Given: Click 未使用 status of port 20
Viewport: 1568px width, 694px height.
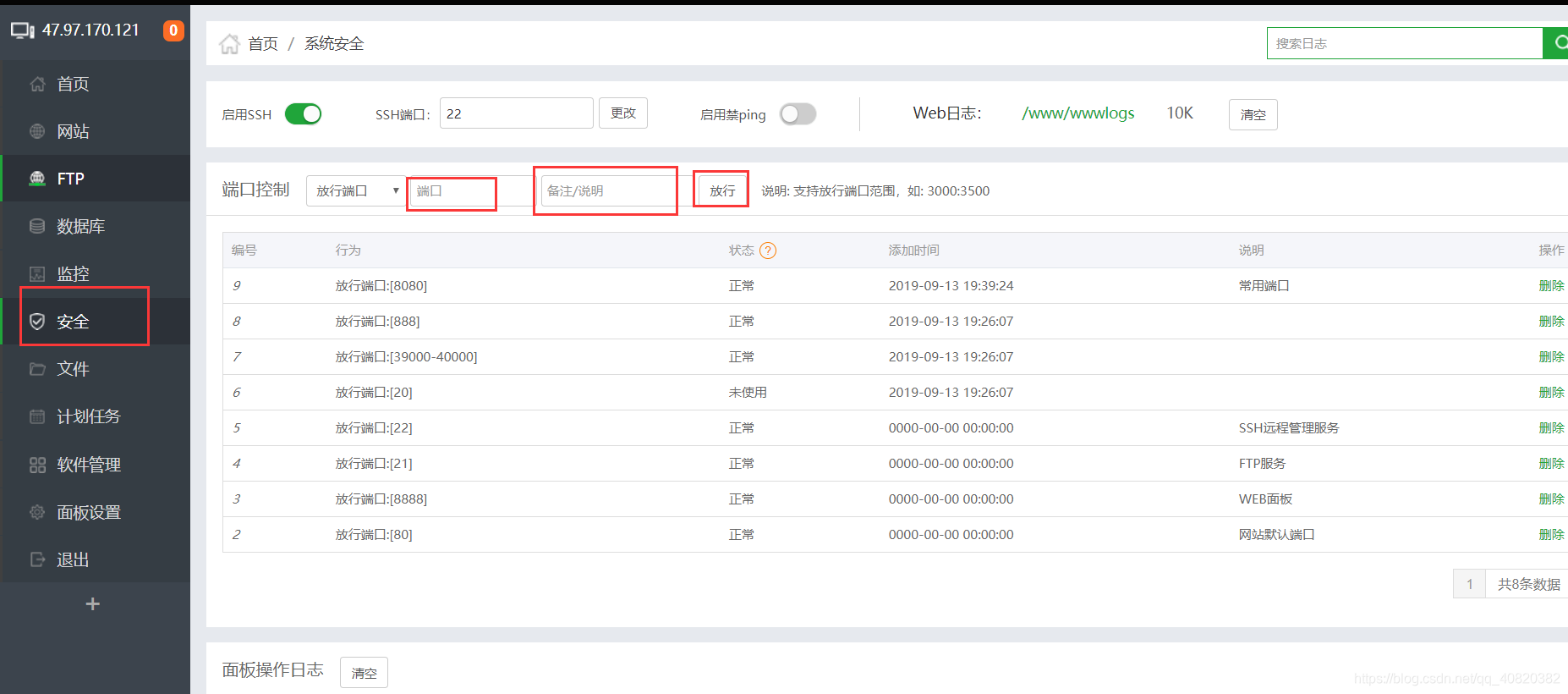Looking at the screenshot, I should click(748, 393).
